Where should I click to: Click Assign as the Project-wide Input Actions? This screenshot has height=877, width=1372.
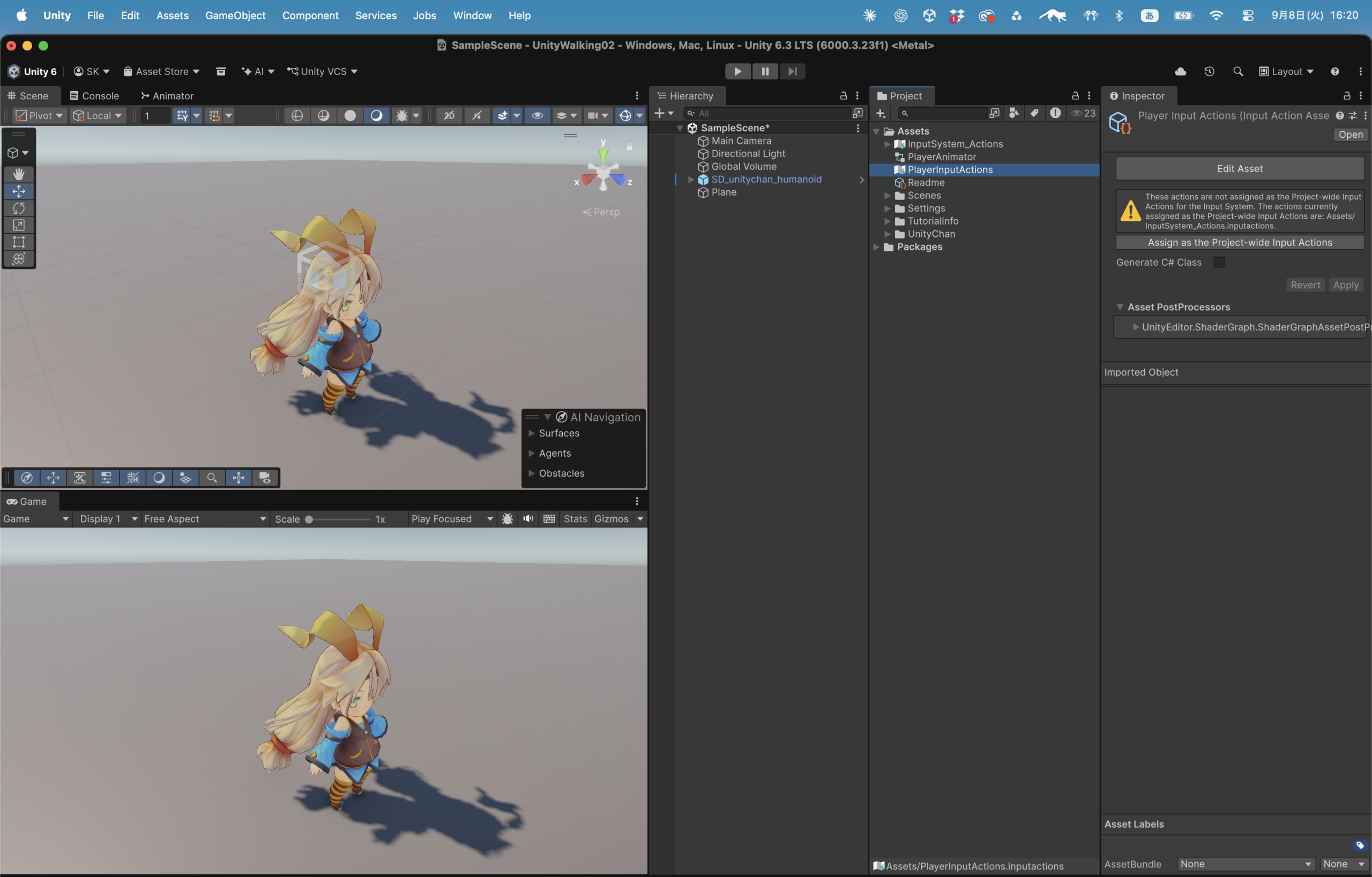[1239, 242]
